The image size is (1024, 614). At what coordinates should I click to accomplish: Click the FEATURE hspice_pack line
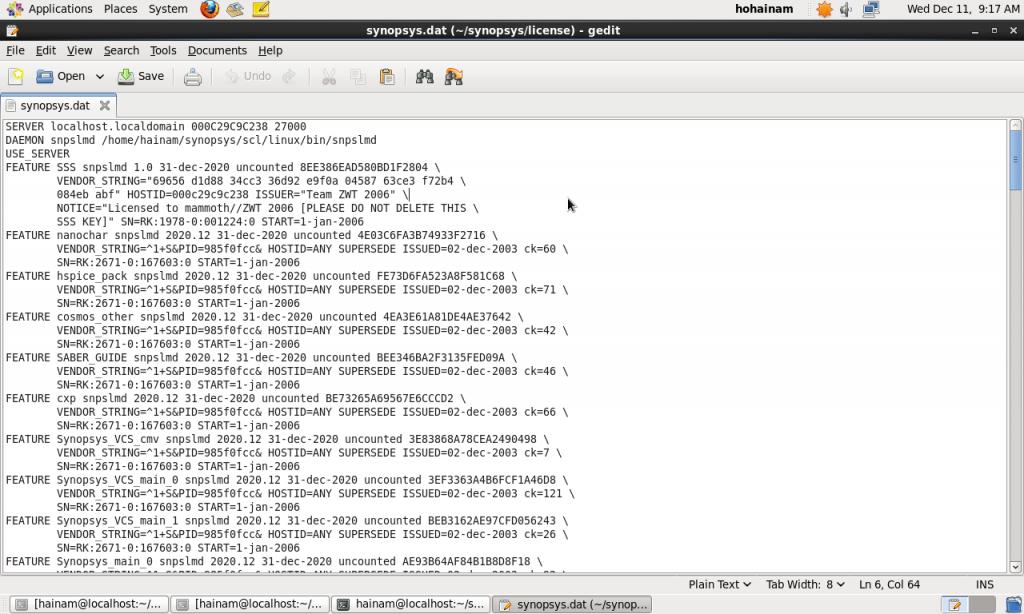click(x=261, y=276)
